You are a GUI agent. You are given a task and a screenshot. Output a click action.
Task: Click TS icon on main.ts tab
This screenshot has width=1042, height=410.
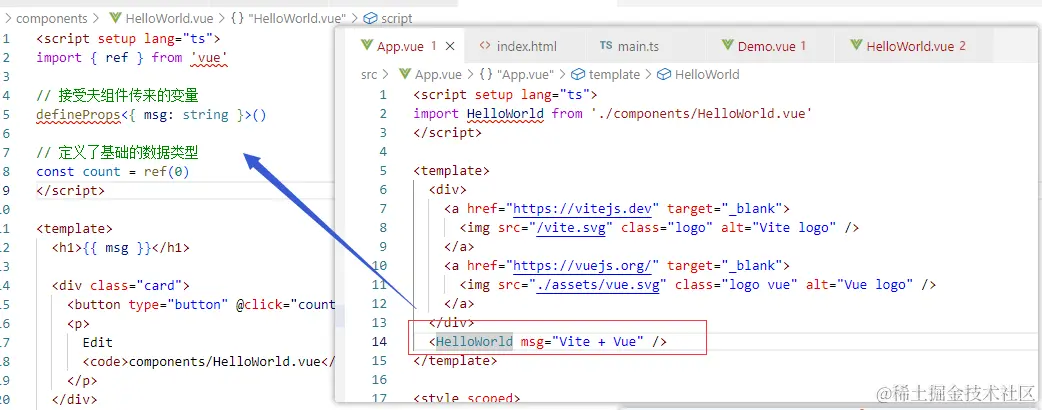[x=605, y=45]
